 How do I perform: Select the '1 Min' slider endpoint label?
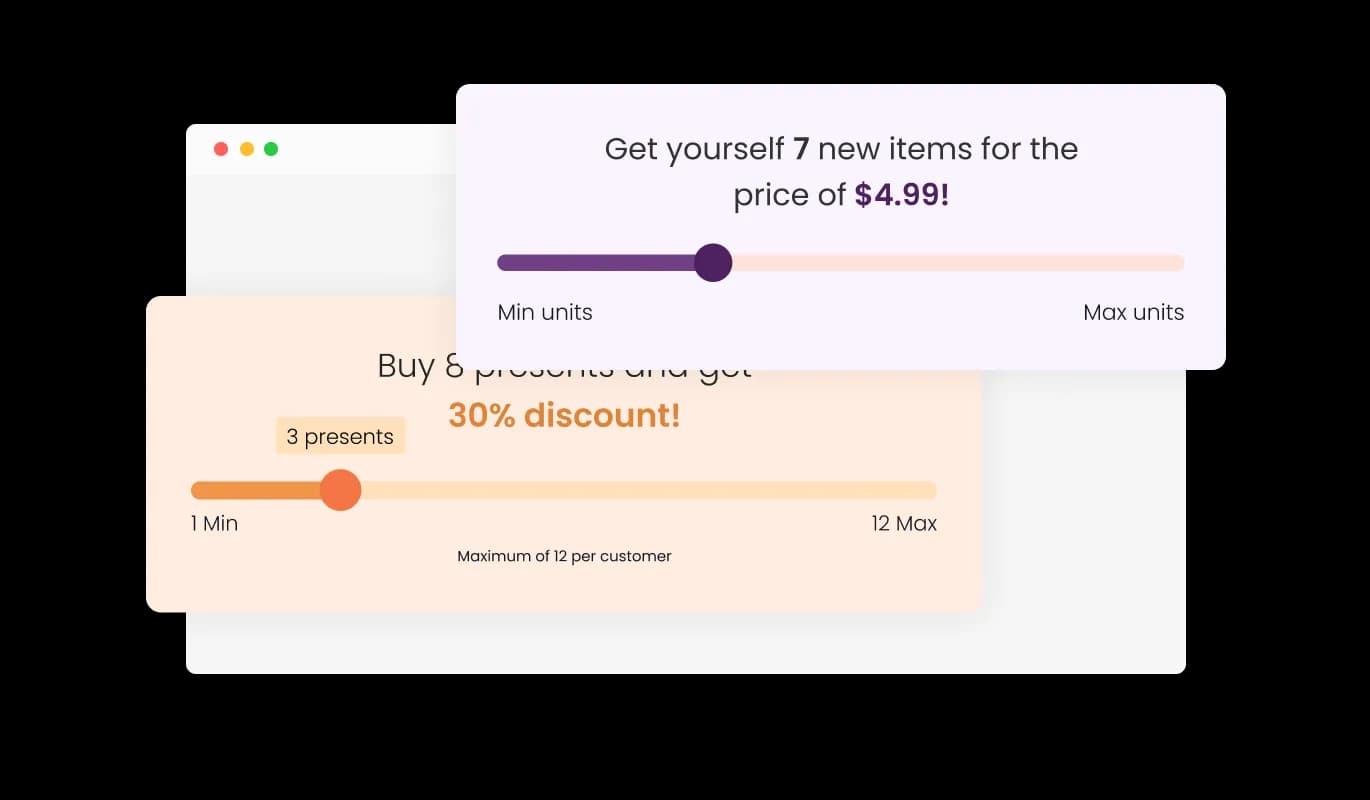tap(213, 522)
